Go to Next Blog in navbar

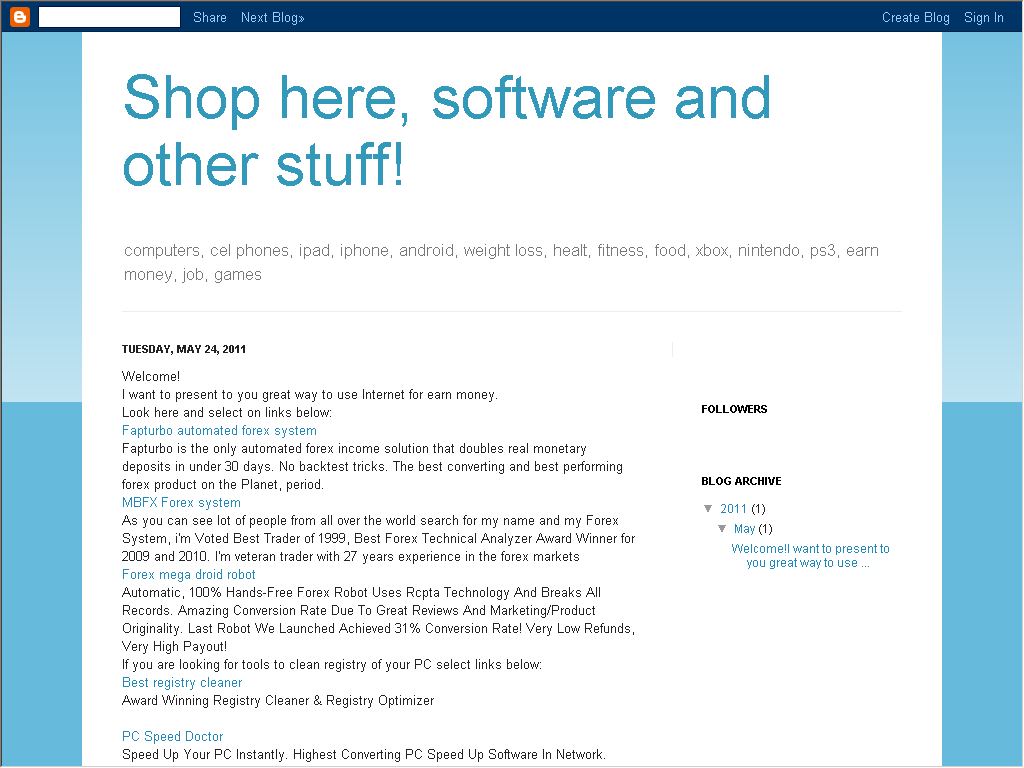272,18
